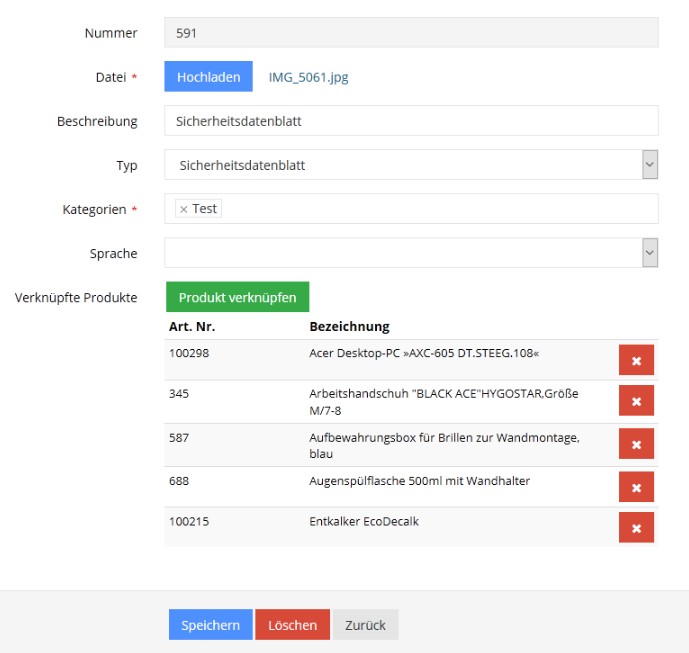
Task: Remove the Test category tag
Action: point(183,209)
